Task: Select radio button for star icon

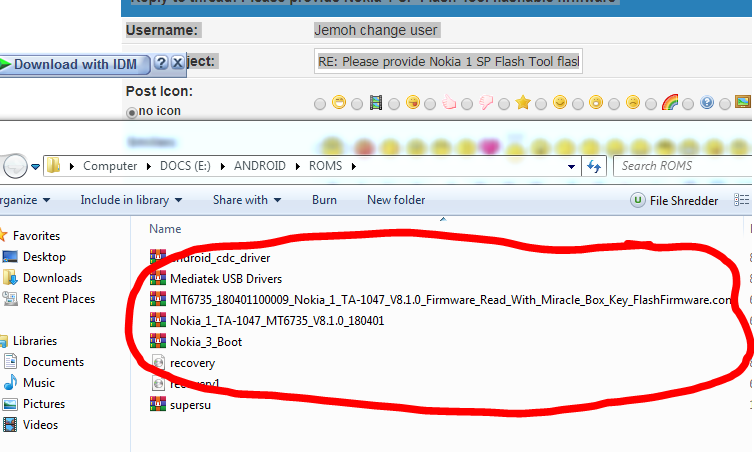Action: 503,104
